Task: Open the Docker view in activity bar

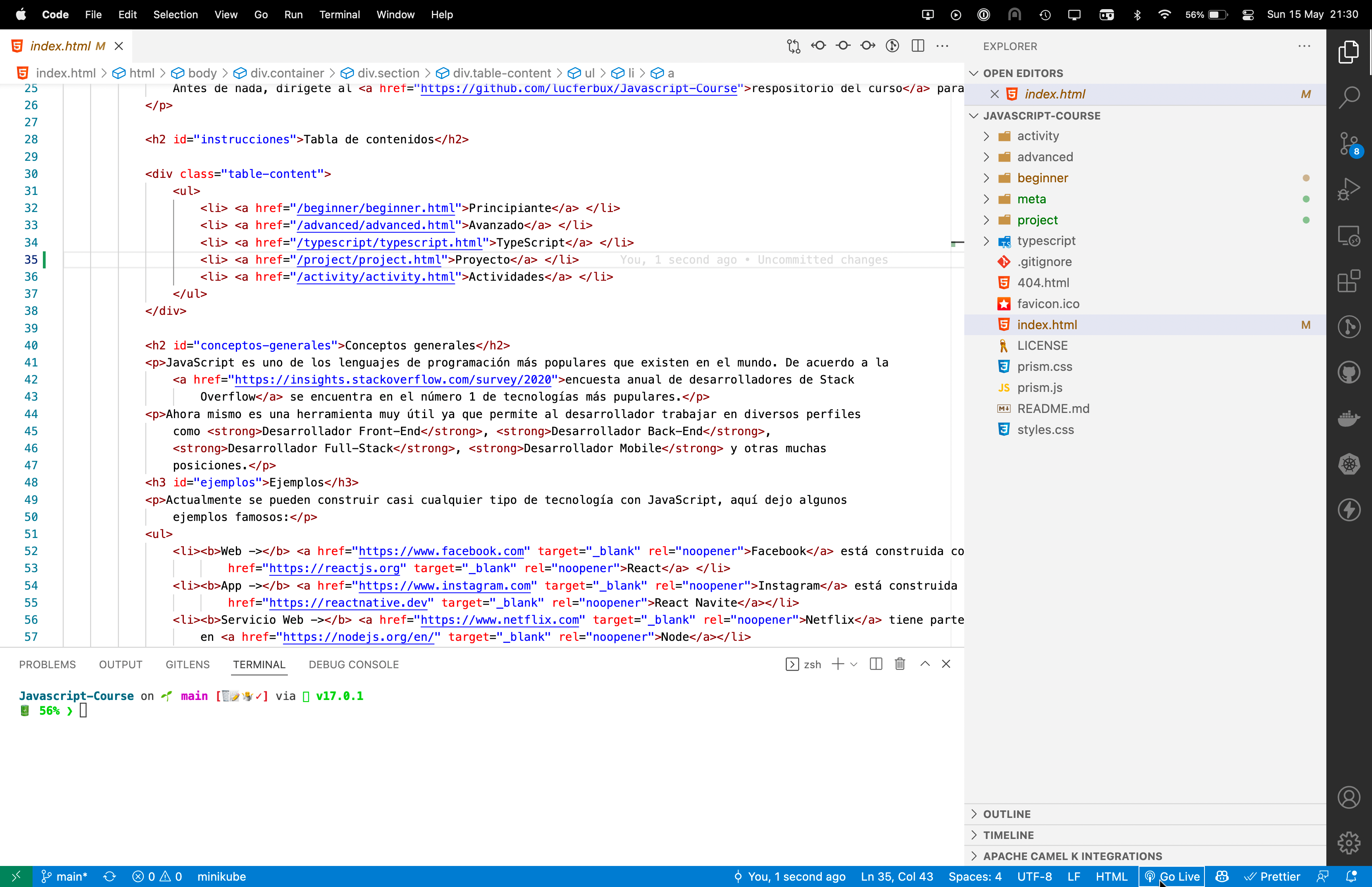Action: pos(1349,418)
